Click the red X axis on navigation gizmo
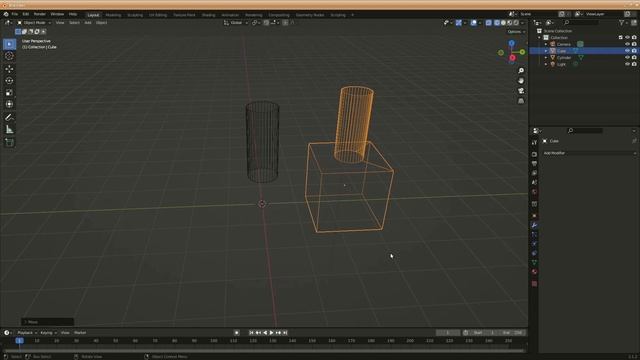This screenshot has width=640, height=360. tap(513, 58)
